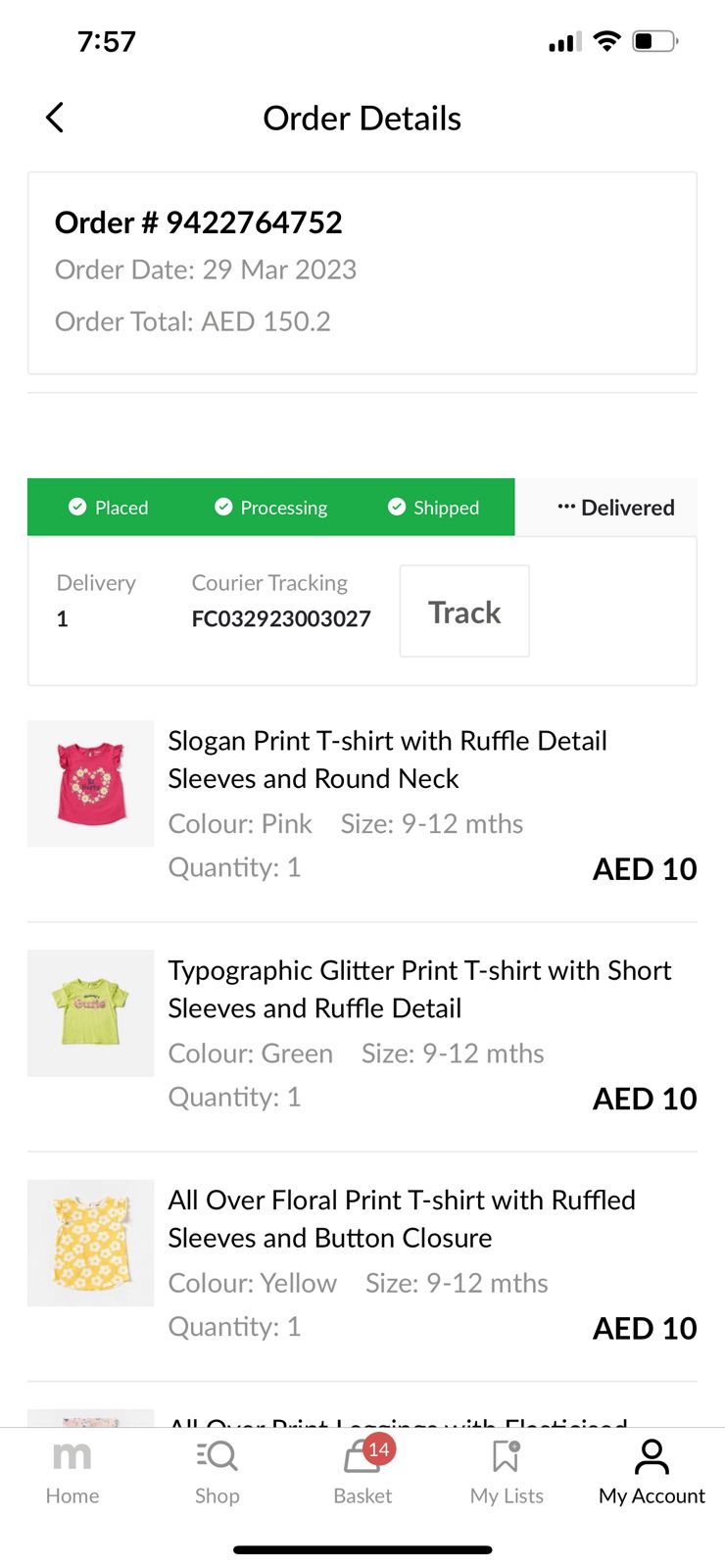
Task: Tap the Placed status checkmark icon
Action: tap(77, 507)
